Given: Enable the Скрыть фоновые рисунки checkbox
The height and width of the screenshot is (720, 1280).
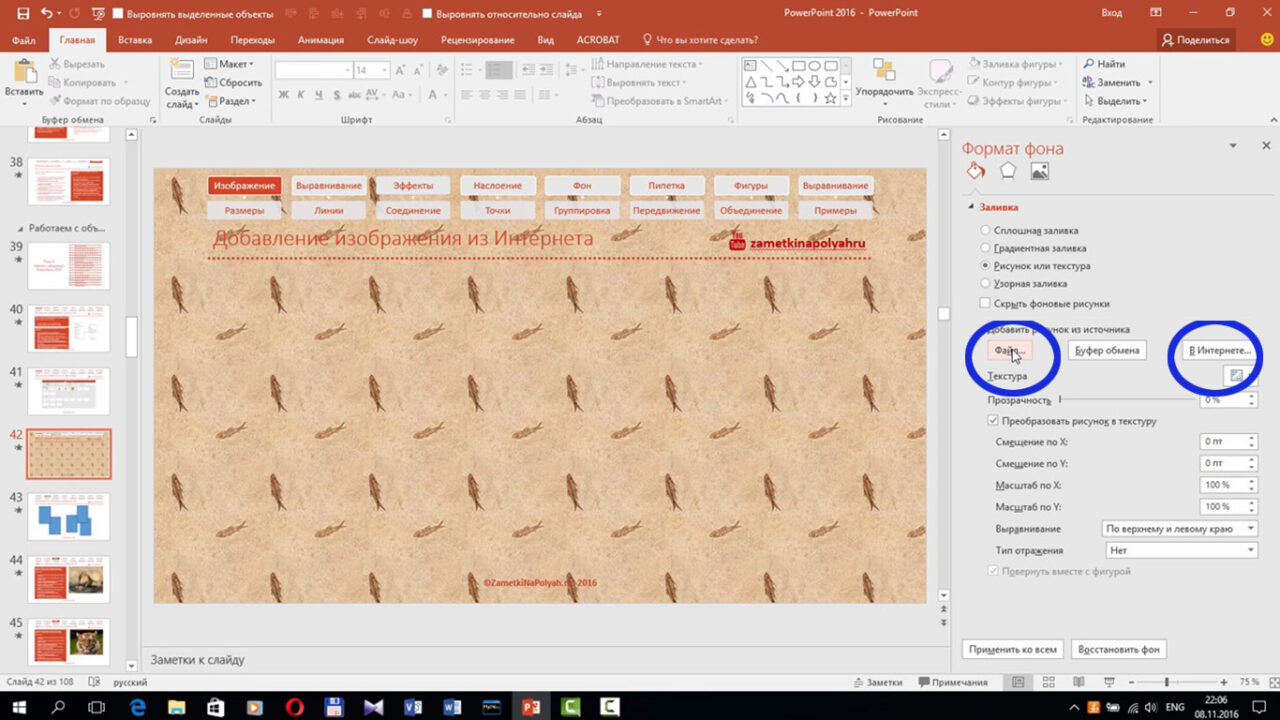Looking at the screenshot, I should [985, 303].
